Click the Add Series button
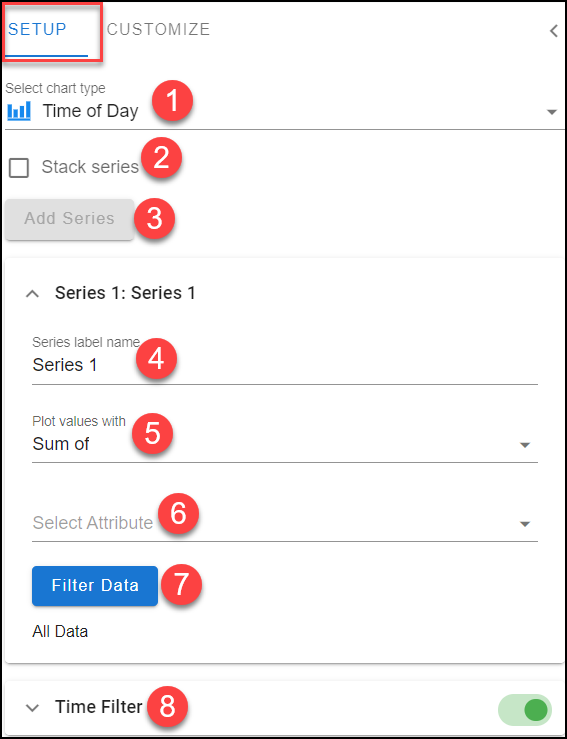This screenshot has height=739, width=567. [69, 219]
